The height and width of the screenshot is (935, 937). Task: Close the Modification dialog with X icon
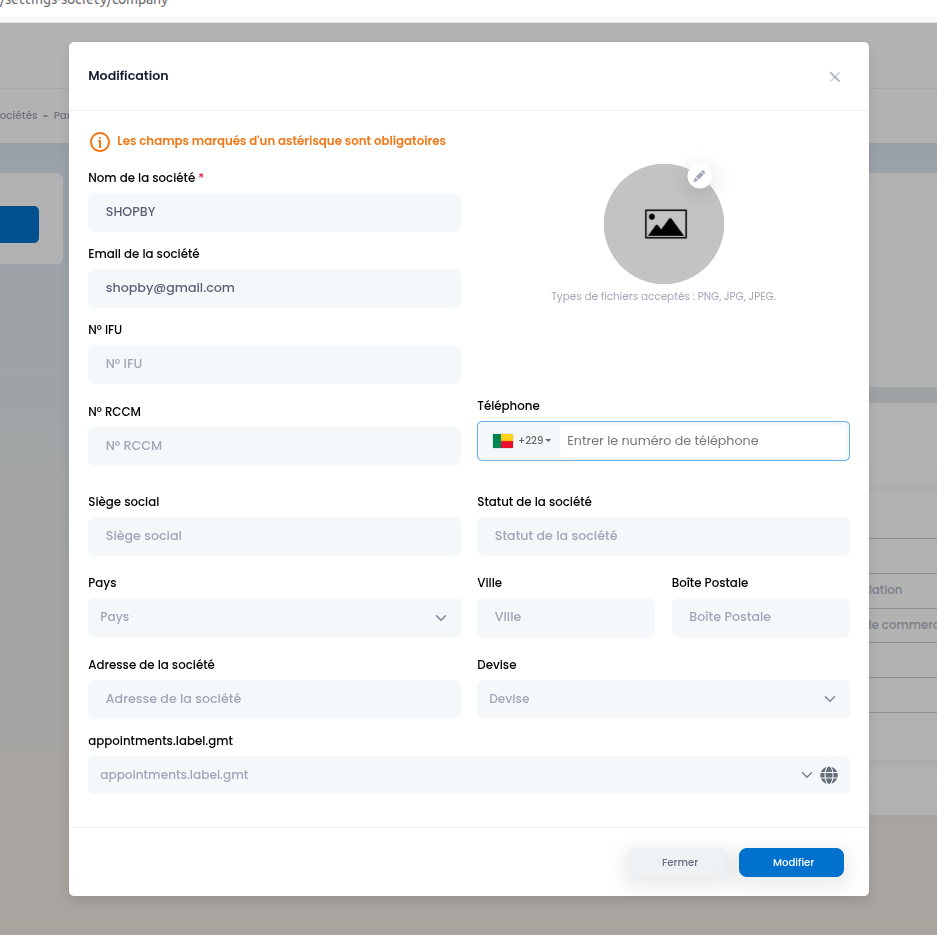click(834, 77)
